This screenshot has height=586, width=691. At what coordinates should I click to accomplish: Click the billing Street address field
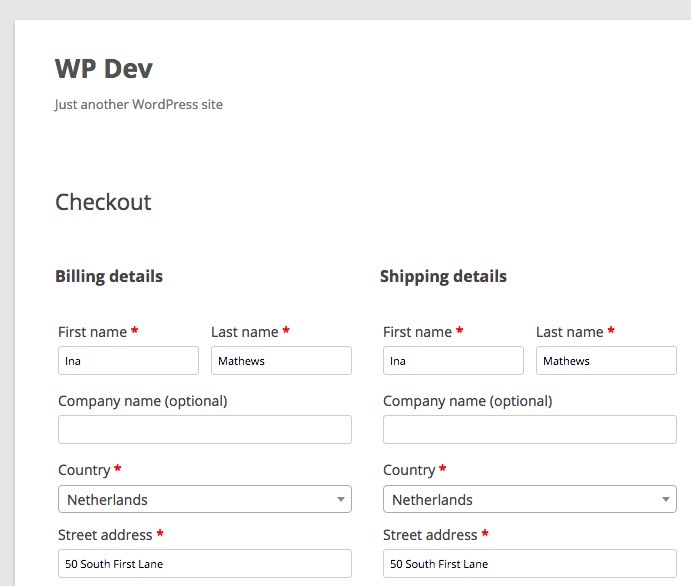tap(205, 564)
